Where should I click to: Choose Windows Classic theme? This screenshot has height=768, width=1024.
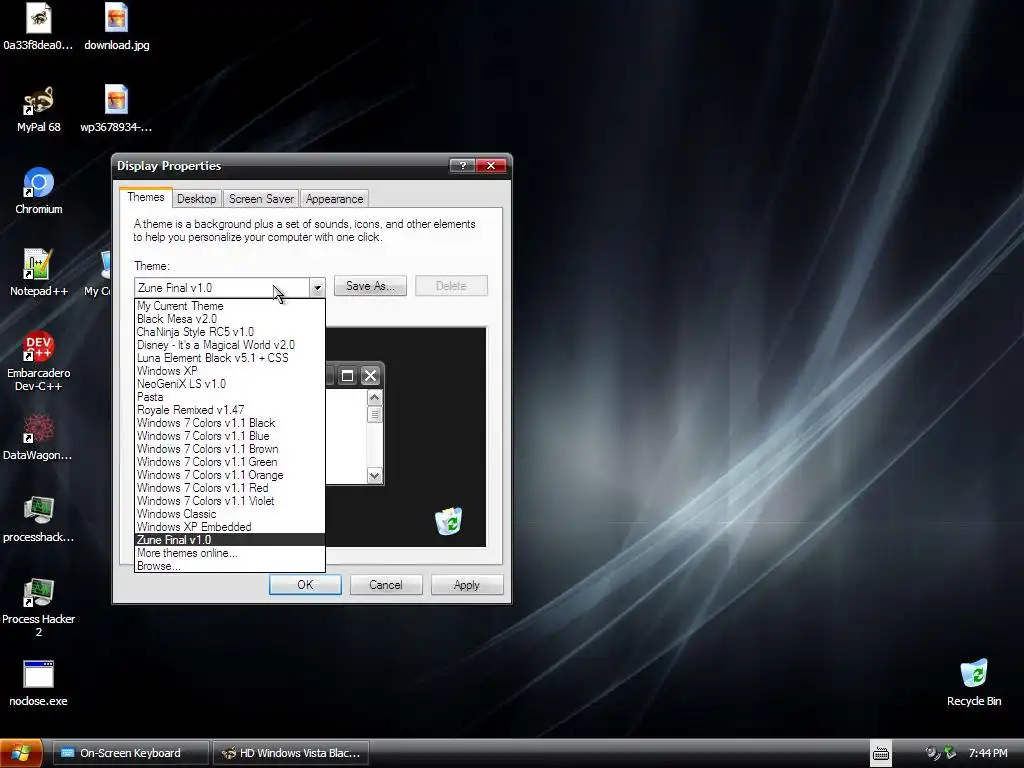(229, 514)
